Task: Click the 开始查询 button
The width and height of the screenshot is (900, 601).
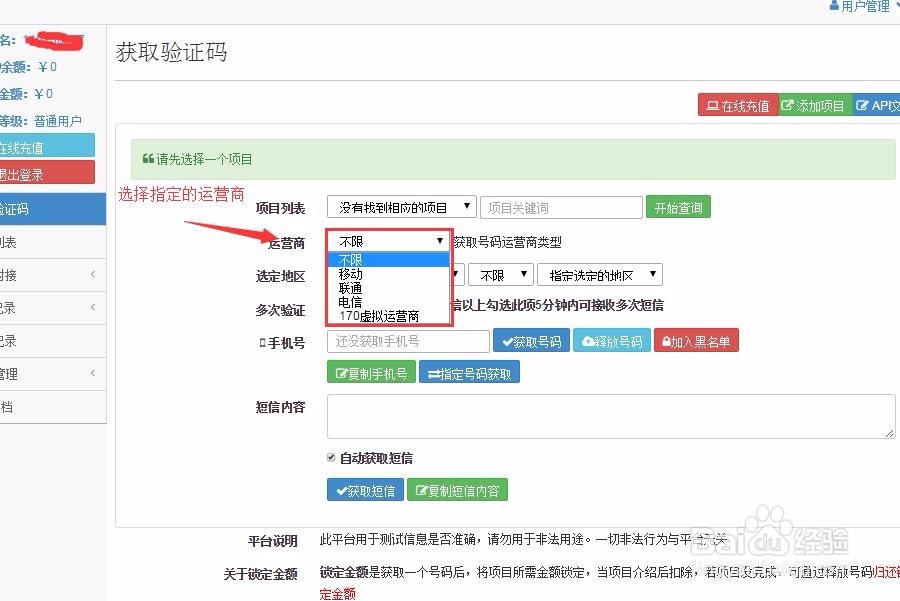Action: (678, 207)
